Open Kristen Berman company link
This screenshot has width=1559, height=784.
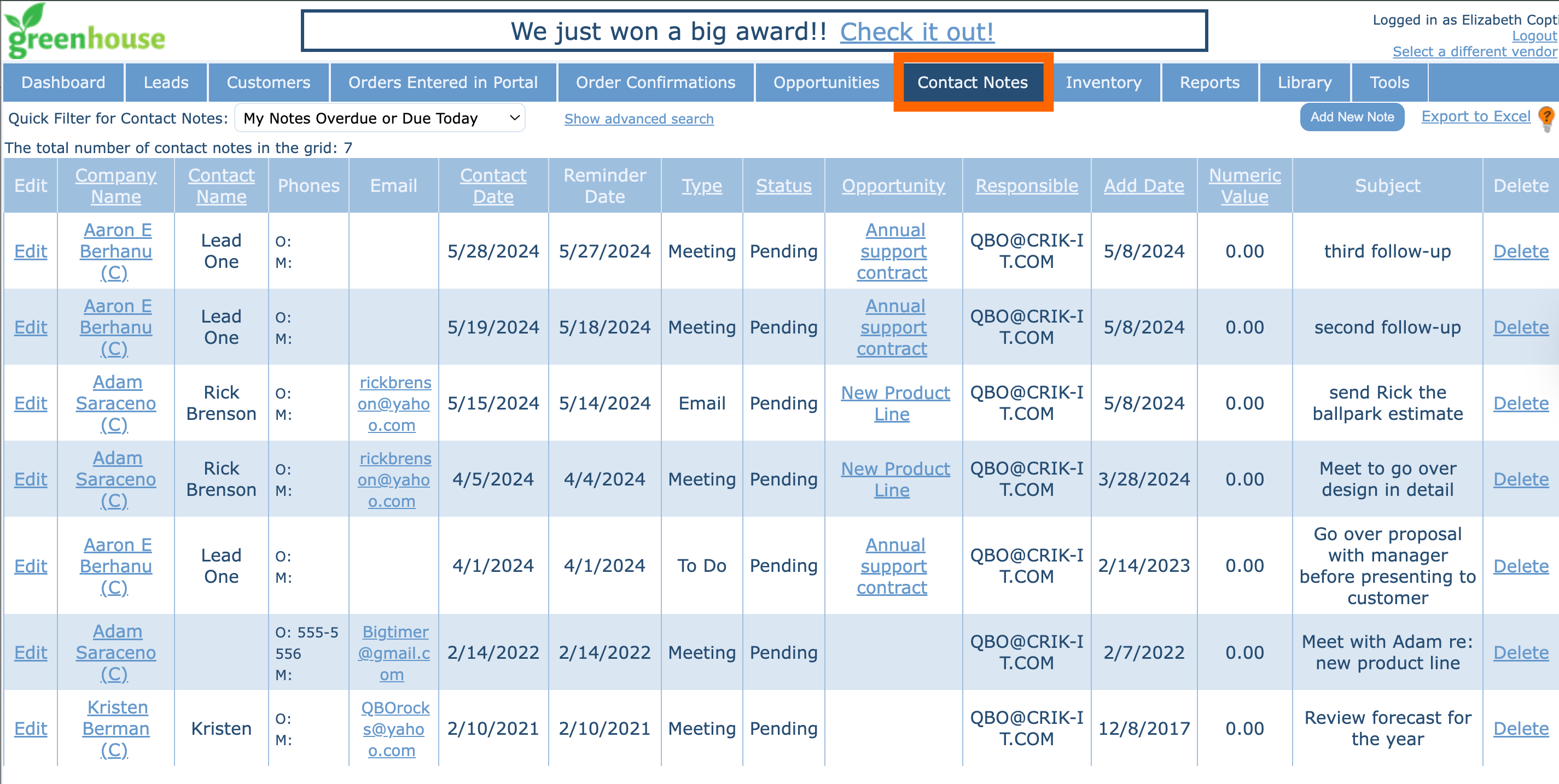click(x=115, y=728)
